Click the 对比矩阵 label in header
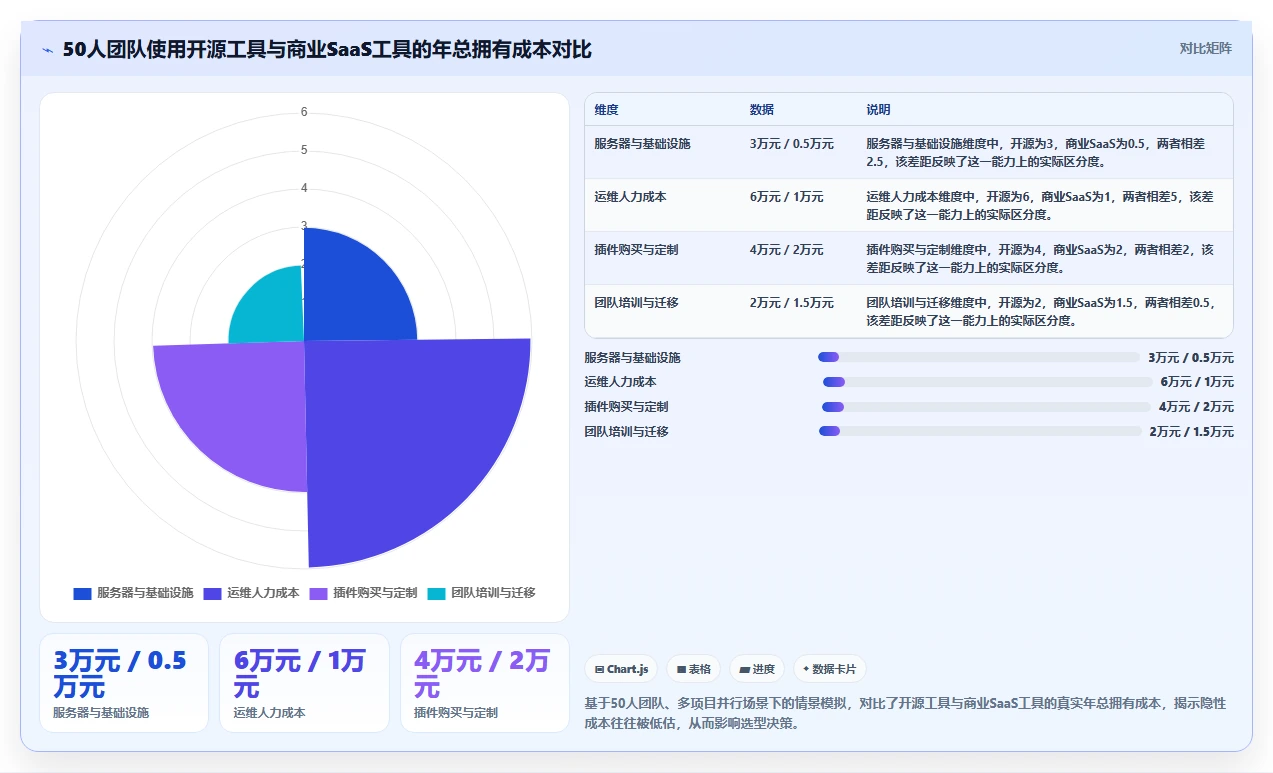The width and height of the screenshot is (1273, 773). 1206,48
